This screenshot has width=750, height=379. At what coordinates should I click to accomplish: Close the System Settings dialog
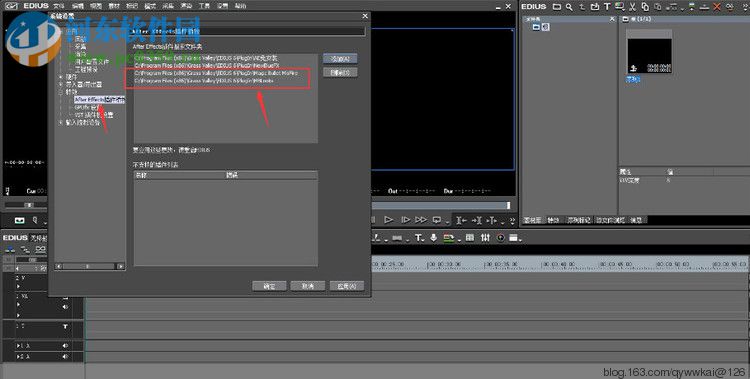pos(365,16)
